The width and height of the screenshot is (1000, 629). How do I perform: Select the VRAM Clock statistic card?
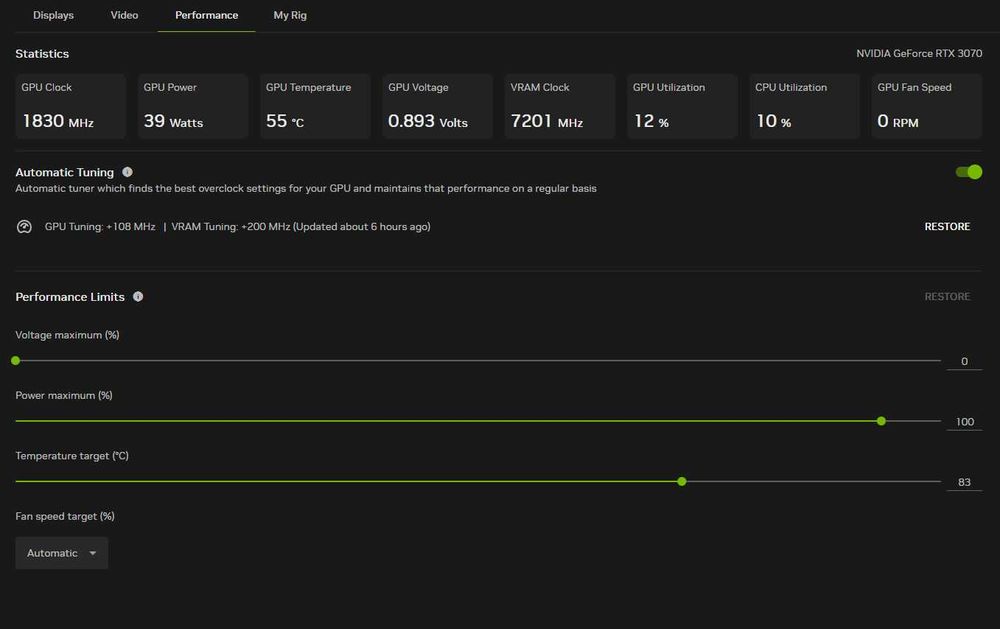coord(560,106)
